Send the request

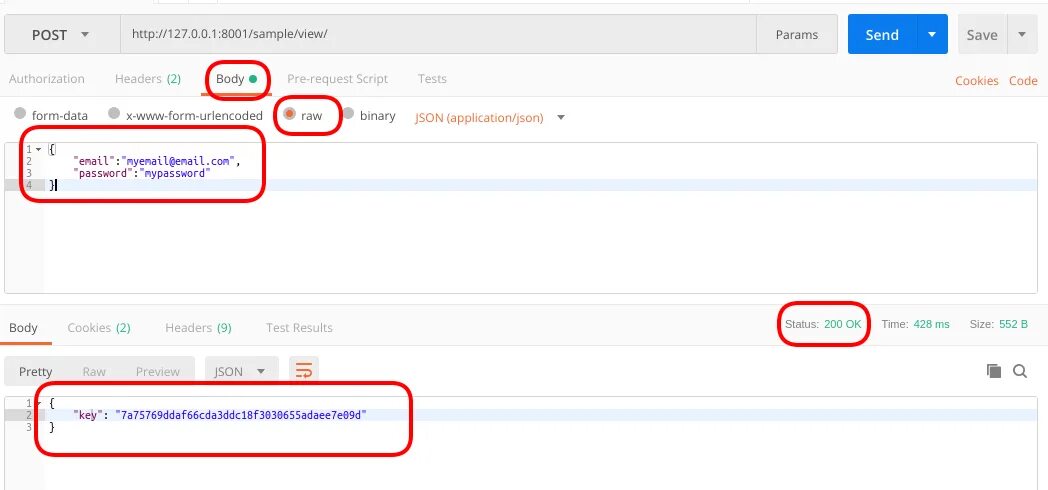click(882, 35)
